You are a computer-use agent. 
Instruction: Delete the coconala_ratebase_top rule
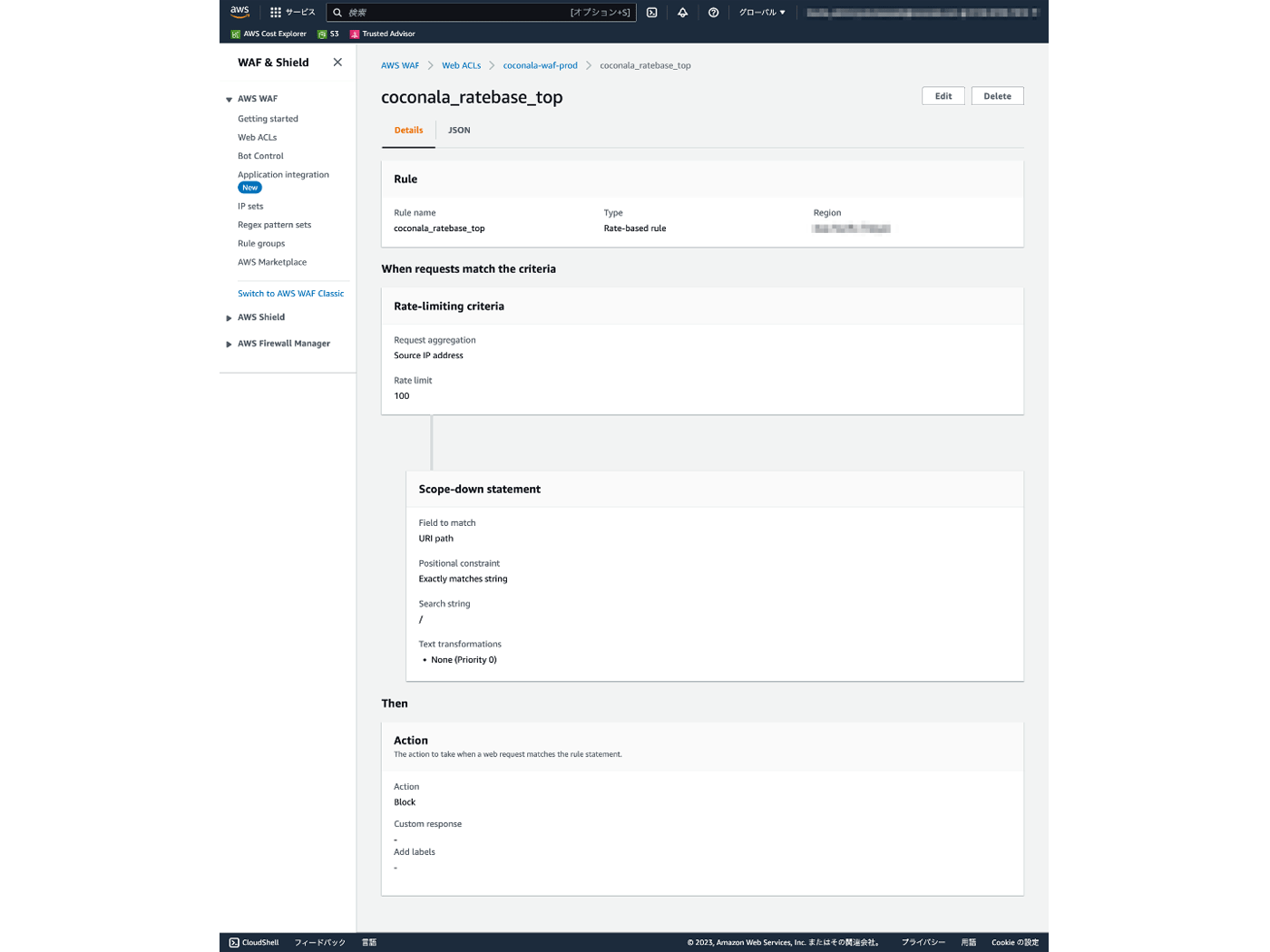(996, 95)
